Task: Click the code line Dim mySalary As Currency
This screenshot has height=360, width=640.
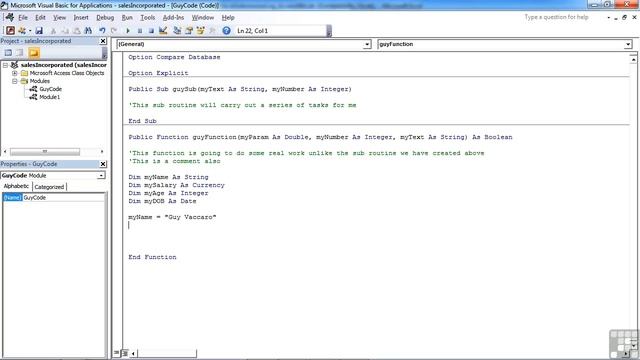Action: (176, 185)
